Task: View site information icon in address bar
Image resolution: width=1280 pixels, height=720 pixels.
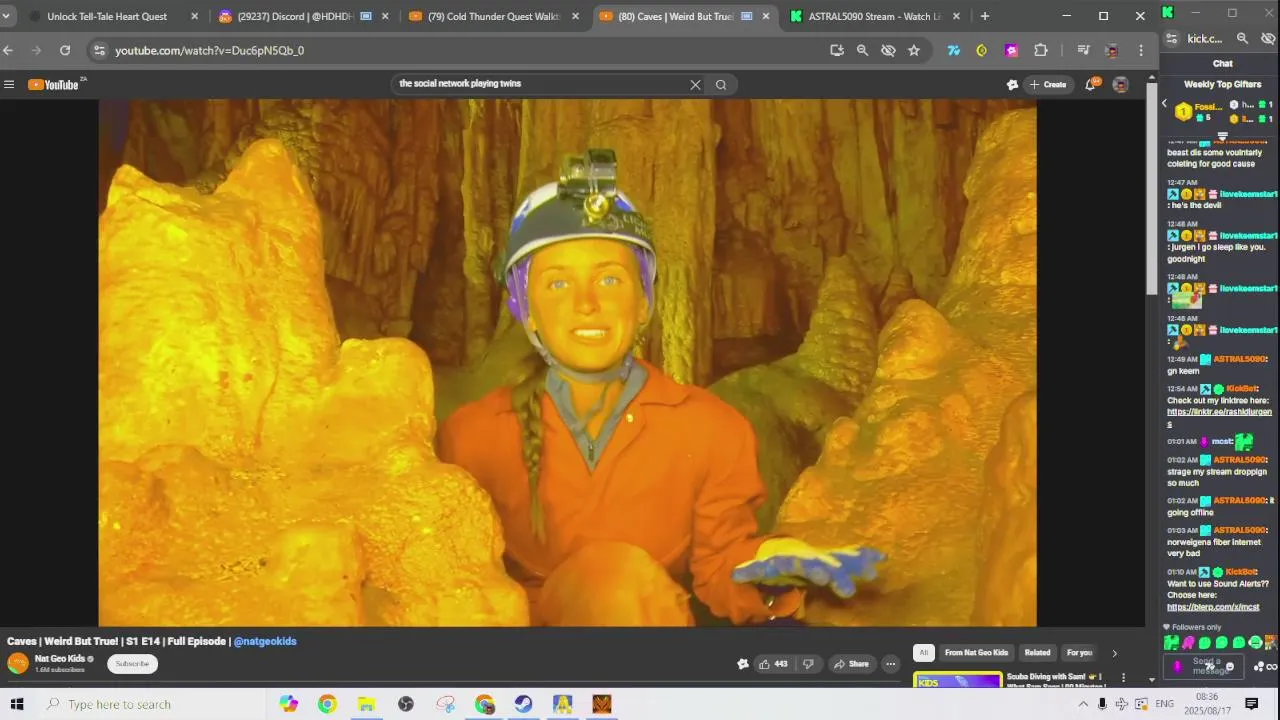Action: [98, 50]
